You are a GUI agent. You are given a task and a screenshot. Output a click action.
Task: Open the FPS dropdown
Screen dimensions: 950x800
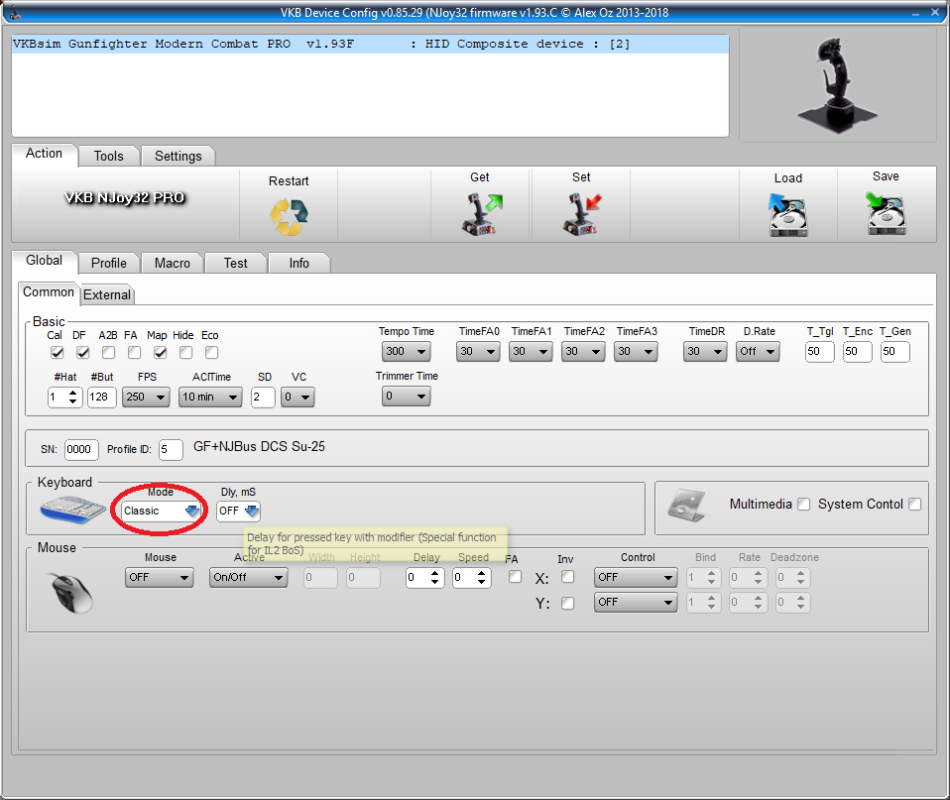pyautogui.click(x=146, y=397)
